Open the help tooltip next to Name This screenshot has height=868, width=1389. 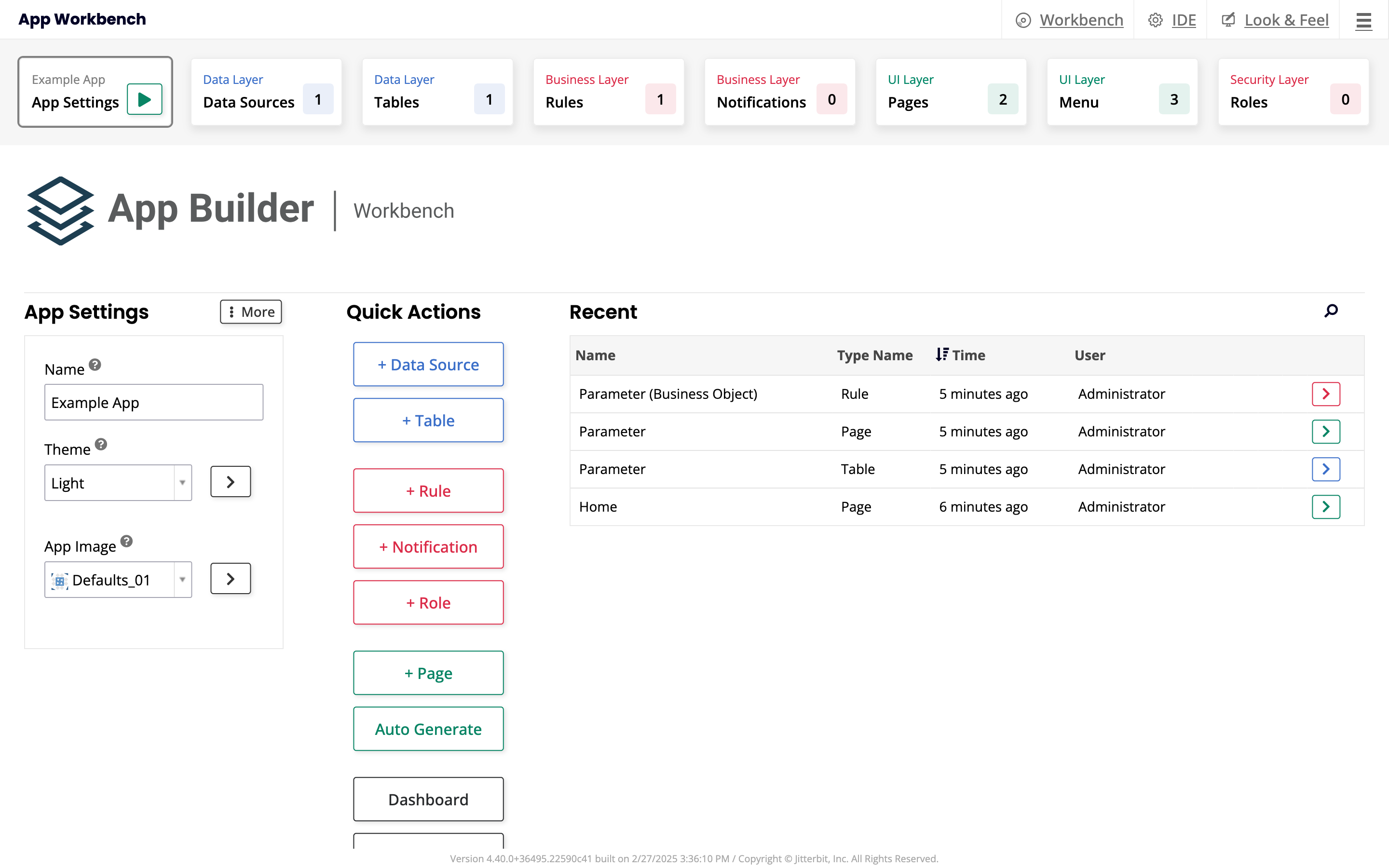tap(95, 364)
